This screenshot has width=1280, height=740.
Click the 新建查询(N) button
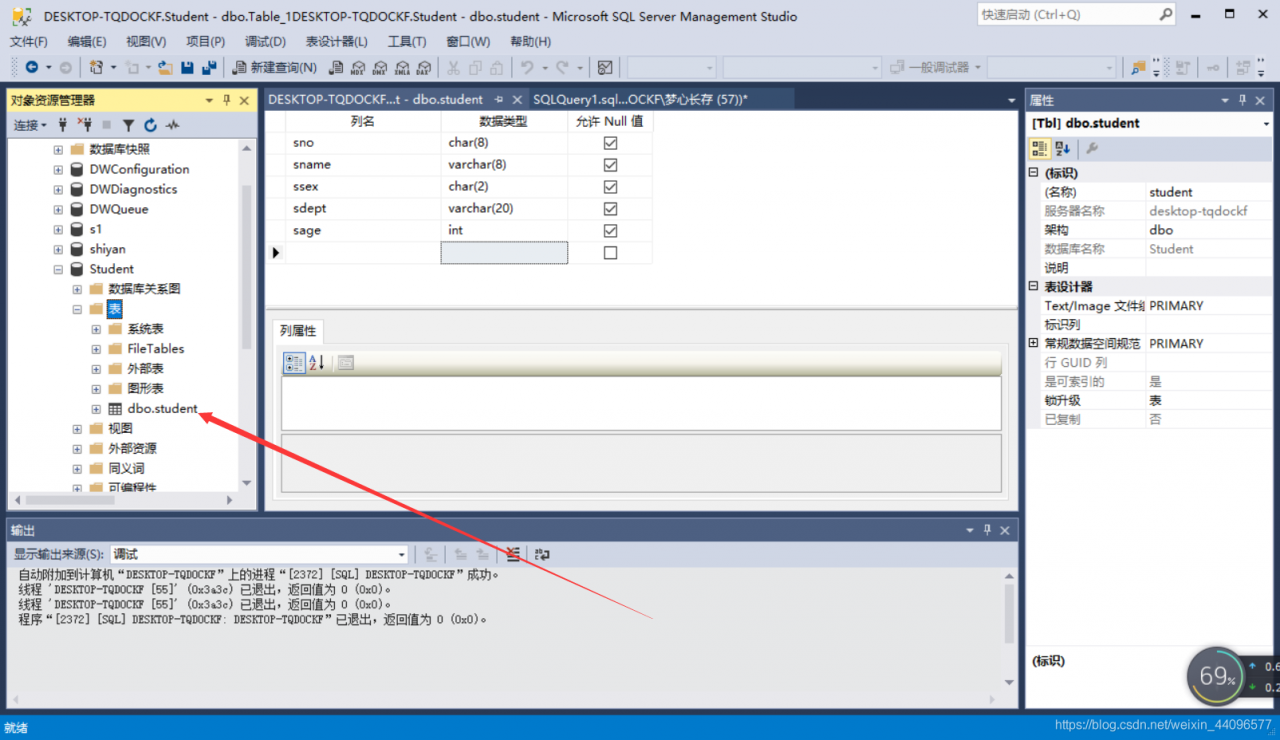pos(275,67)
